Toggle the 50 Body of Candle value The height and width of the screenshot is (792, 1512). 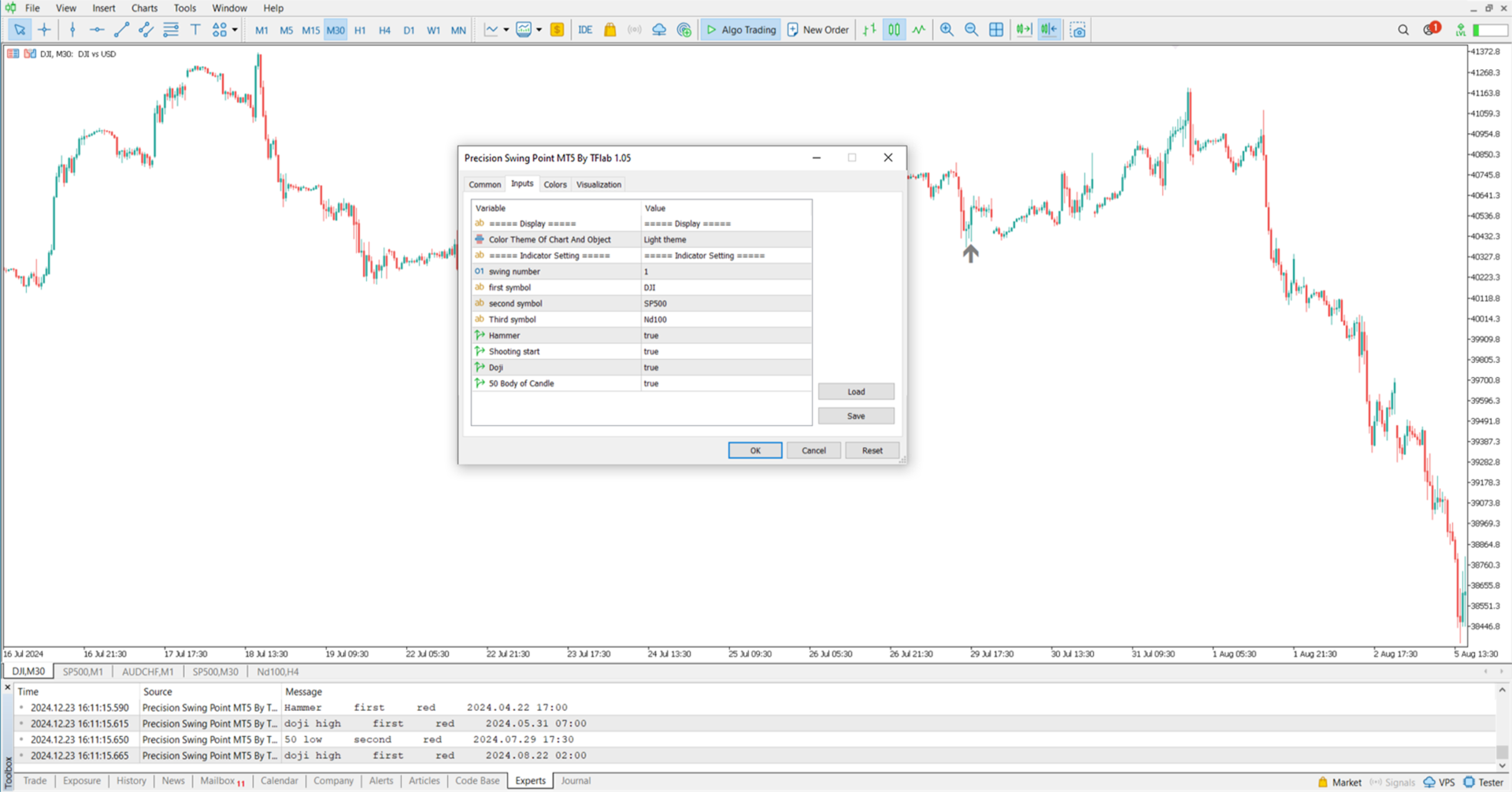(726, 383)
